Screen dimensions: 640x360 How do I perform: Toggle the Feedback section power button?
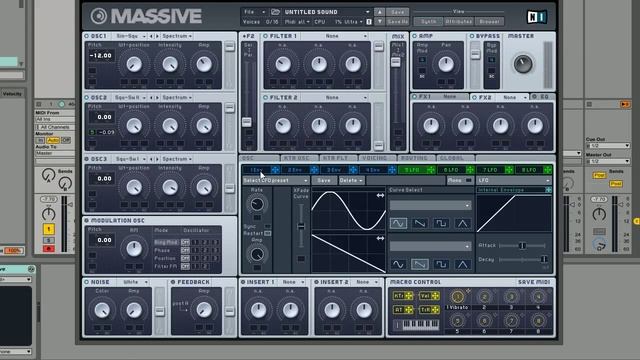coord(173,282)
